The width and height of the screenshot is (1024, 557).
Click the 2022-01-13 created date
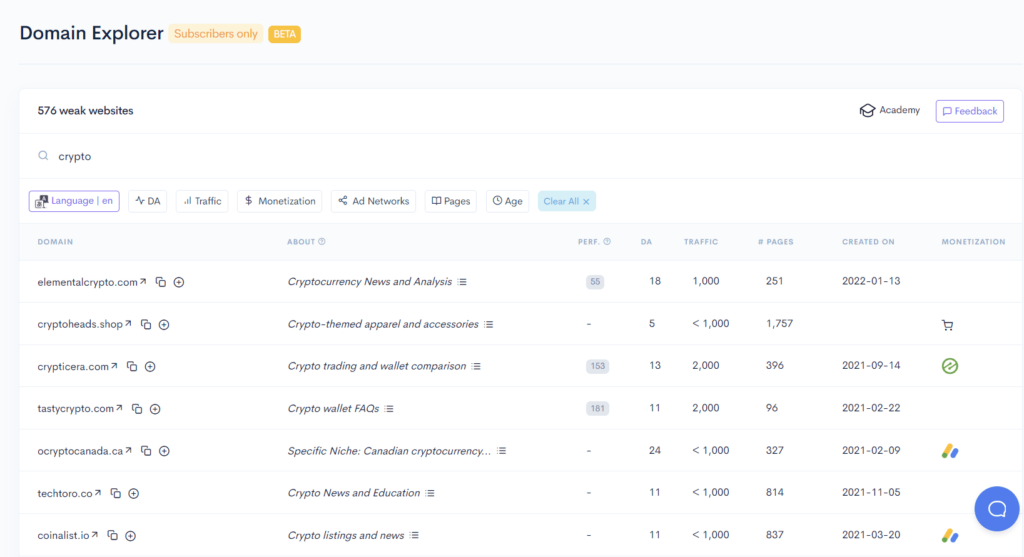(x=871, y=281)
